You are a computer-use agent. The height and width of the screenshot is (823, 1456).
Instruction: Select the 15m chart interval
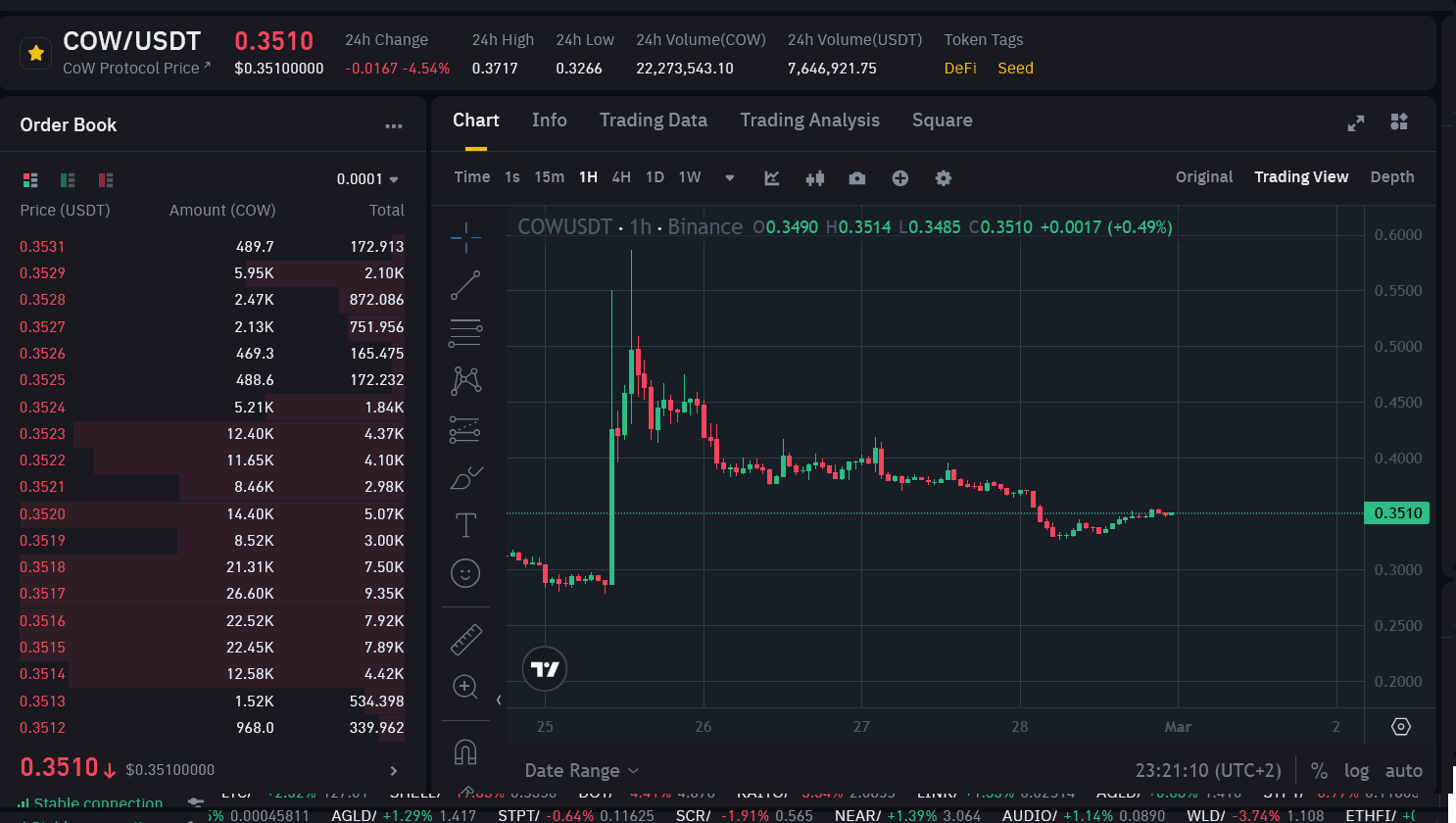click(550, 177)
